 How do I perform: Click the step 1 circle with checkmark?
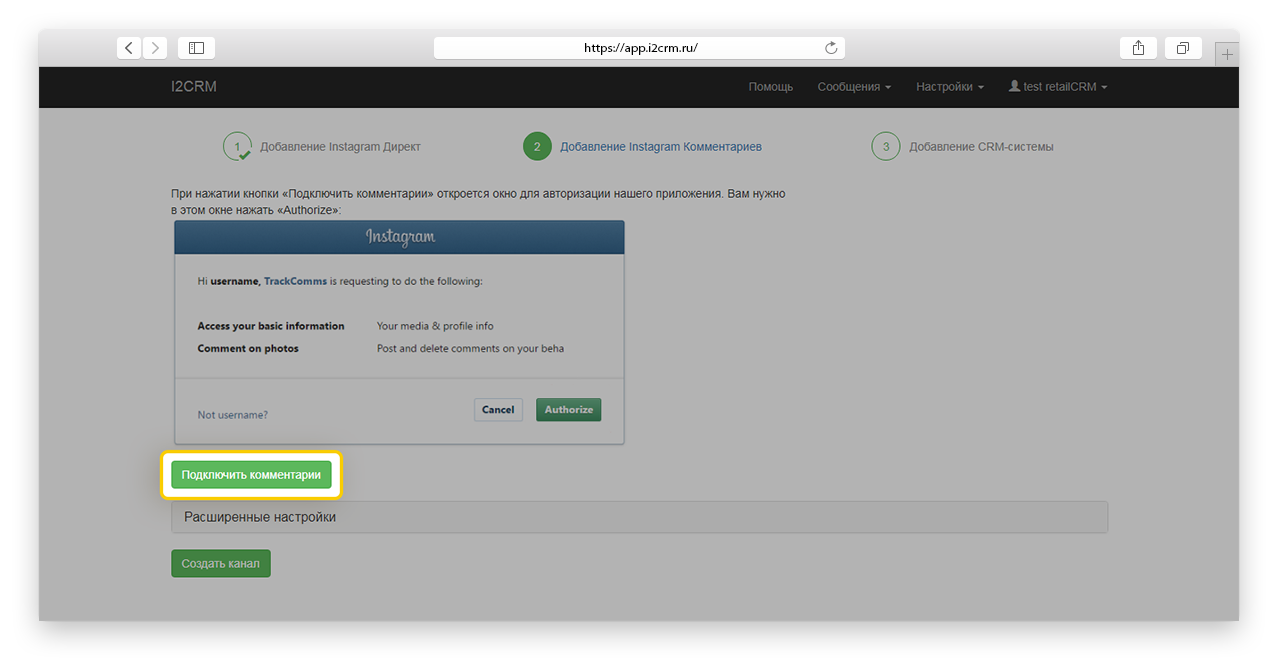(237, 146)
